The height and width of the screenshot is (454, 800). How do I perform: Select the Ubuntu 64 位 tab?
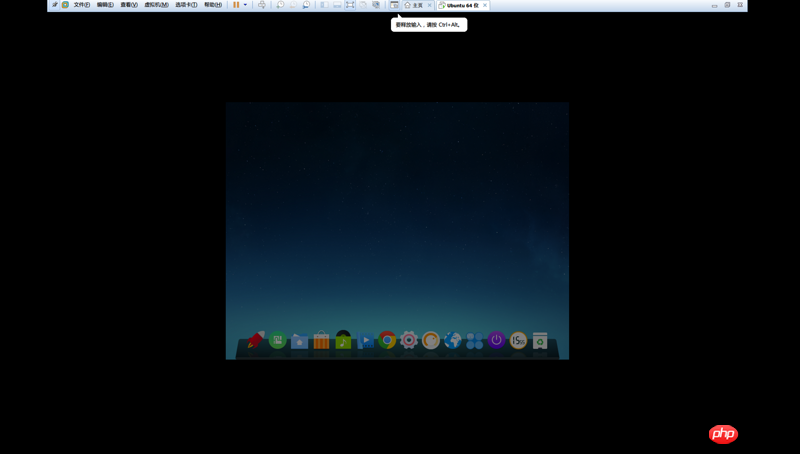pos(462,5)
